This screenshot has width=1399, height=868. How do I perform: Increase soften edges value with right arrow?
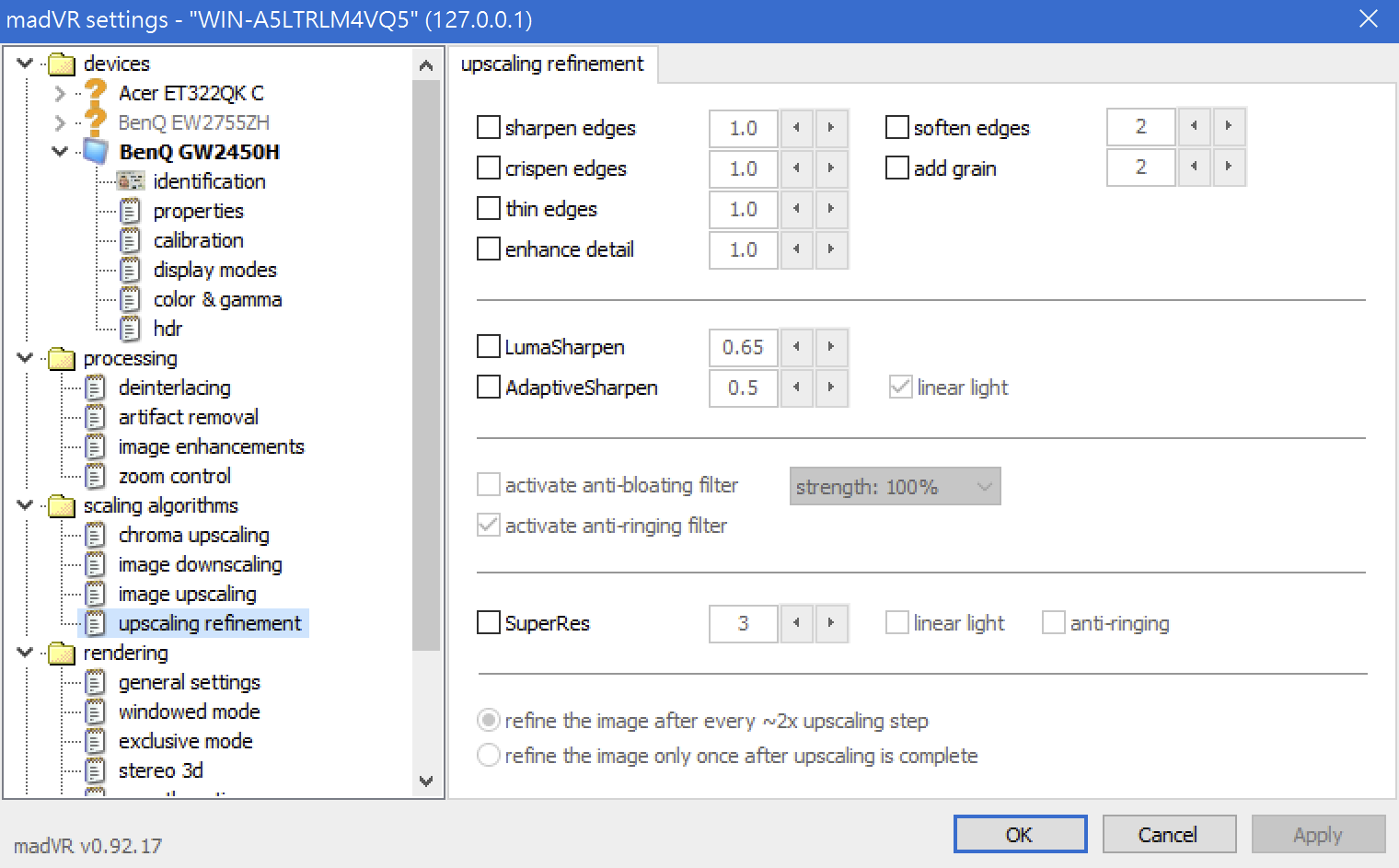1229,126
